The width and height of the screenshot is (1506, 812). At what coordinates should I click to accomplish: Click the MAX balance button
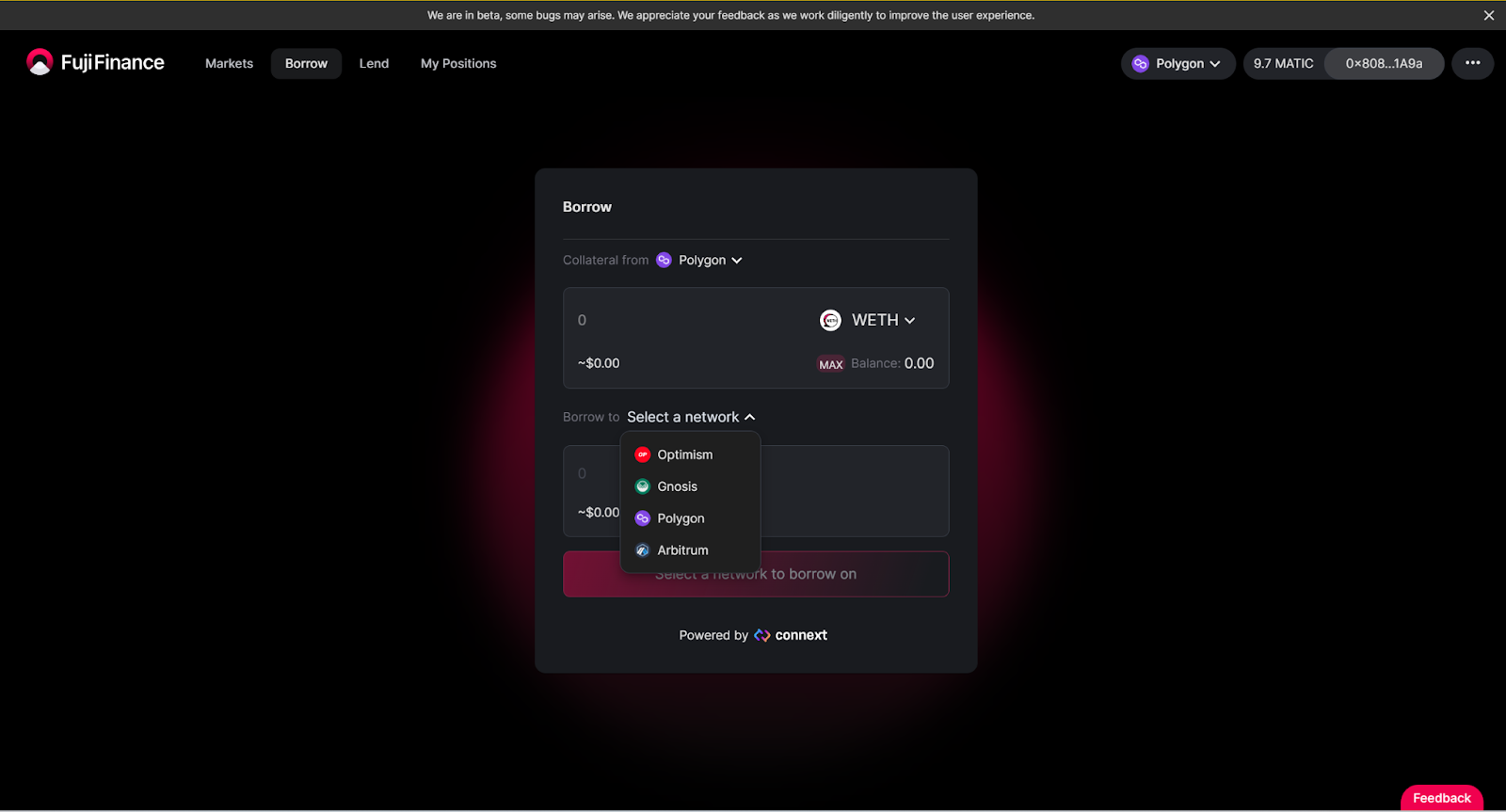[830, 364]
